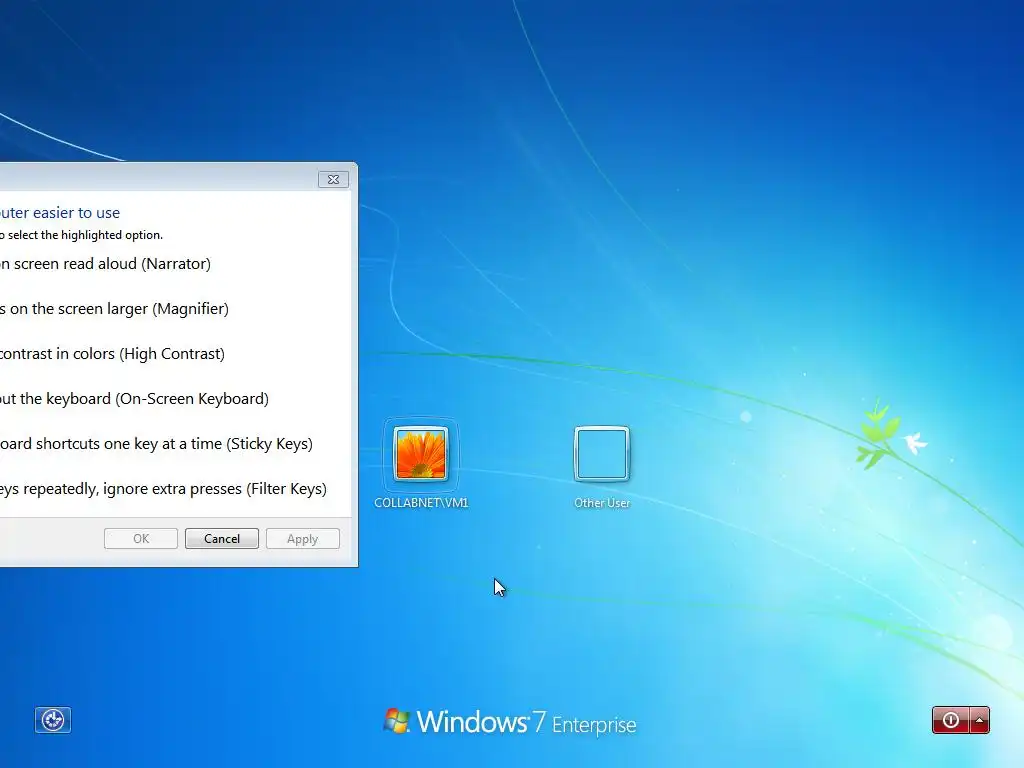Enable the Magnifier option
1024x768 pixels.
[x=114, y=309]
